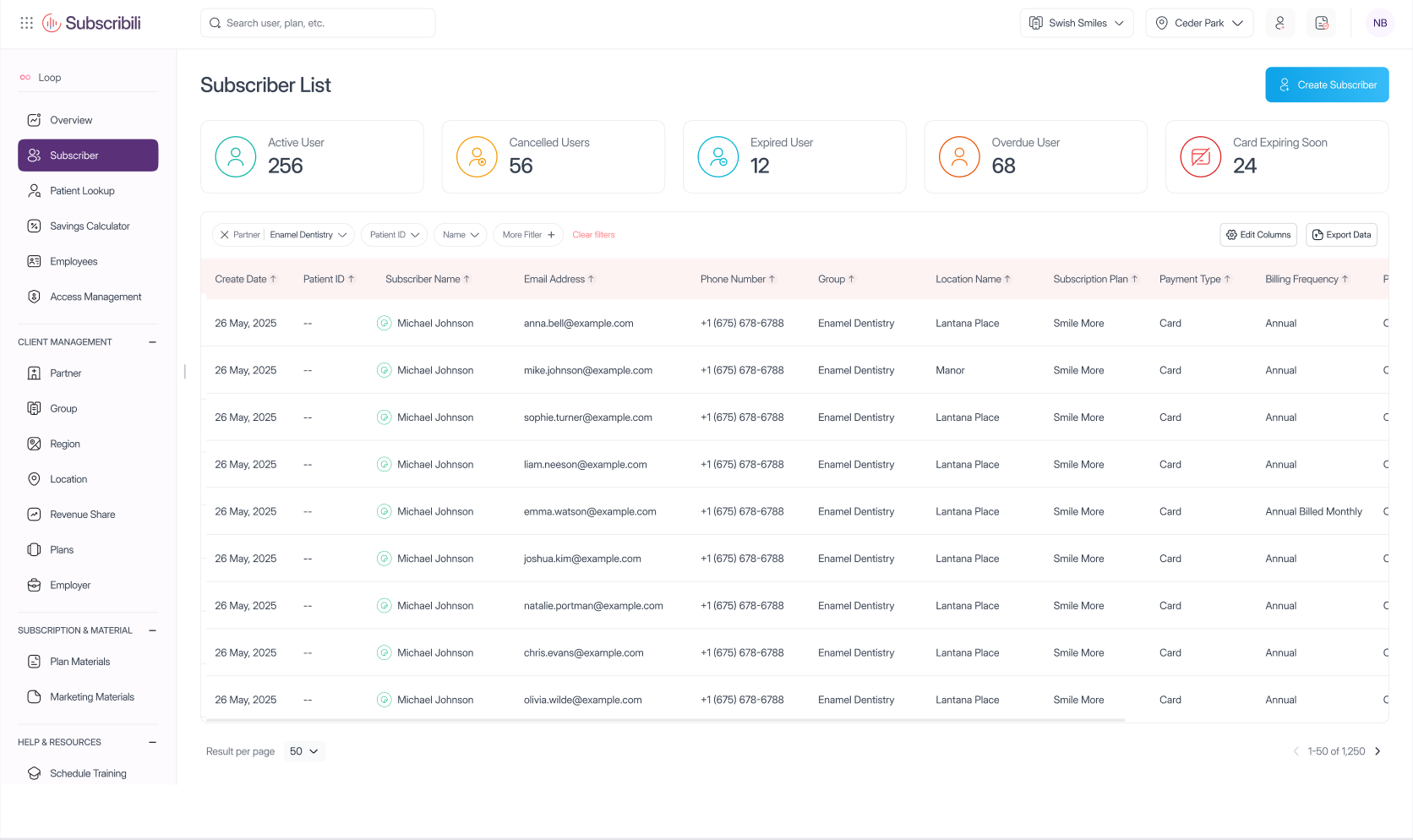The image size is (1413, 840).
Task: Click the Clear filters link
Action: (x=593, y=235)
